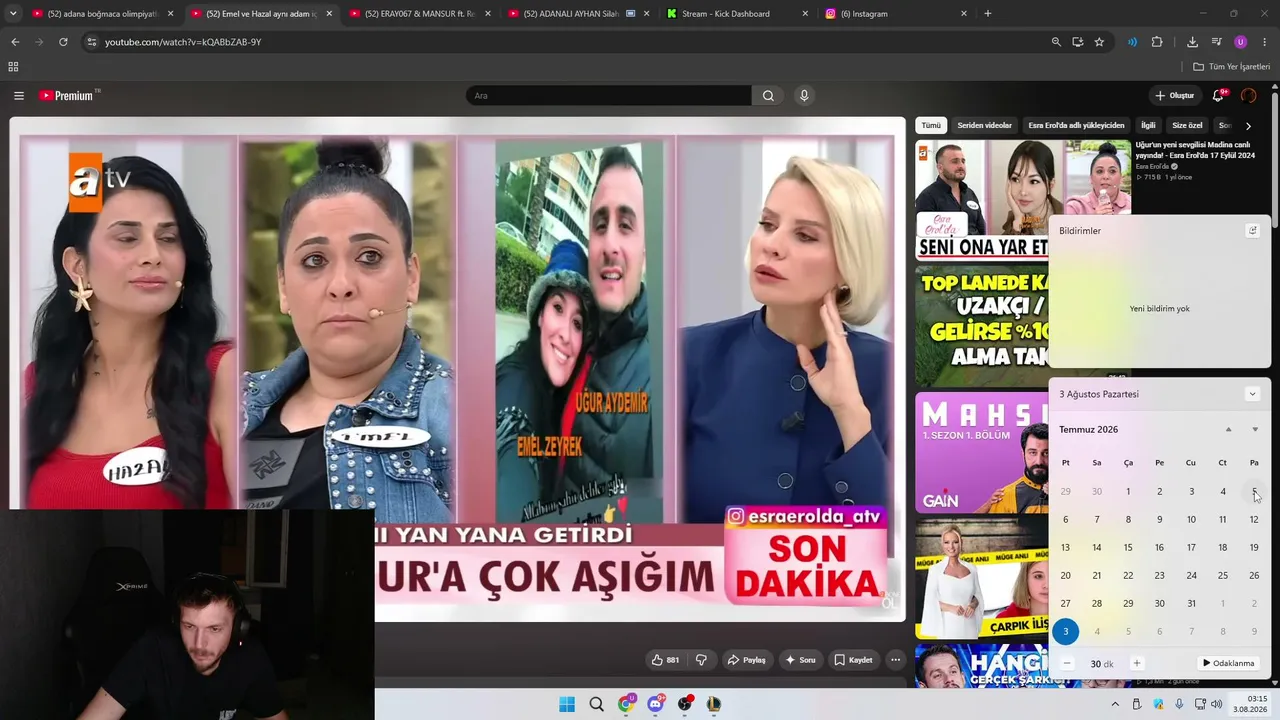Image resolution: width=1280 pixels, height=720 pixels.
Task: Open the Chrome profile avatar
Action: pos(1241,42)
